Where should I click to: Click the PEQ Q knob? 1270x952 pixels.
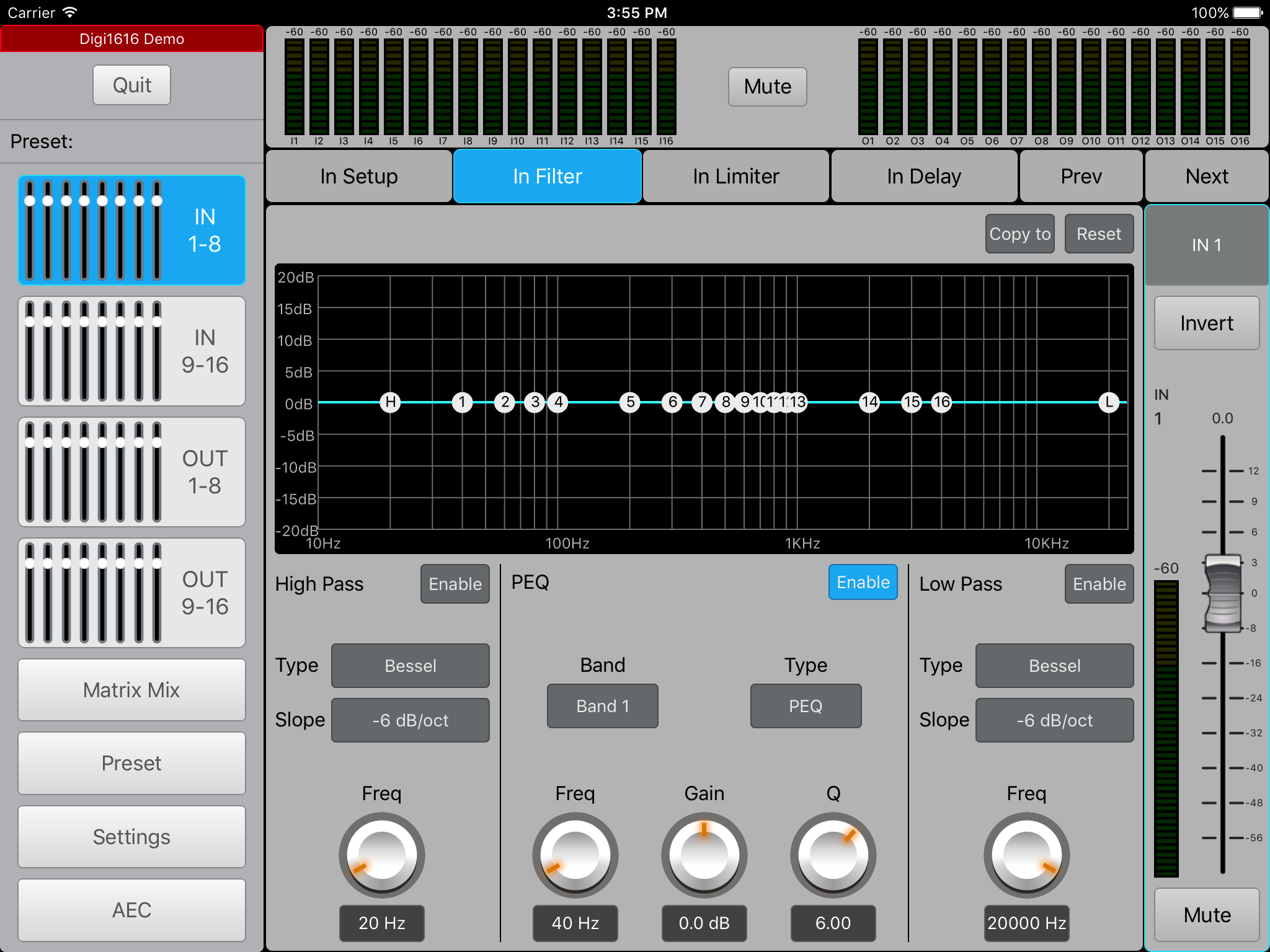point(833,855)
